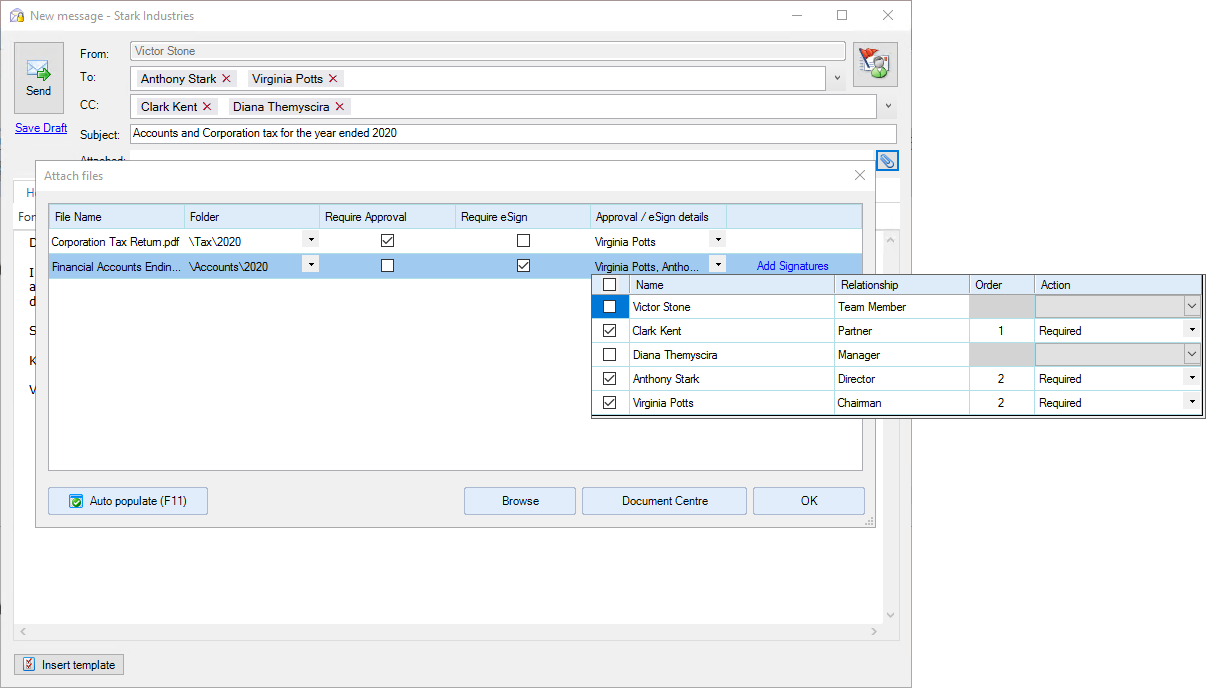
Task: Click the Insert template button
Action: point(69,665)
